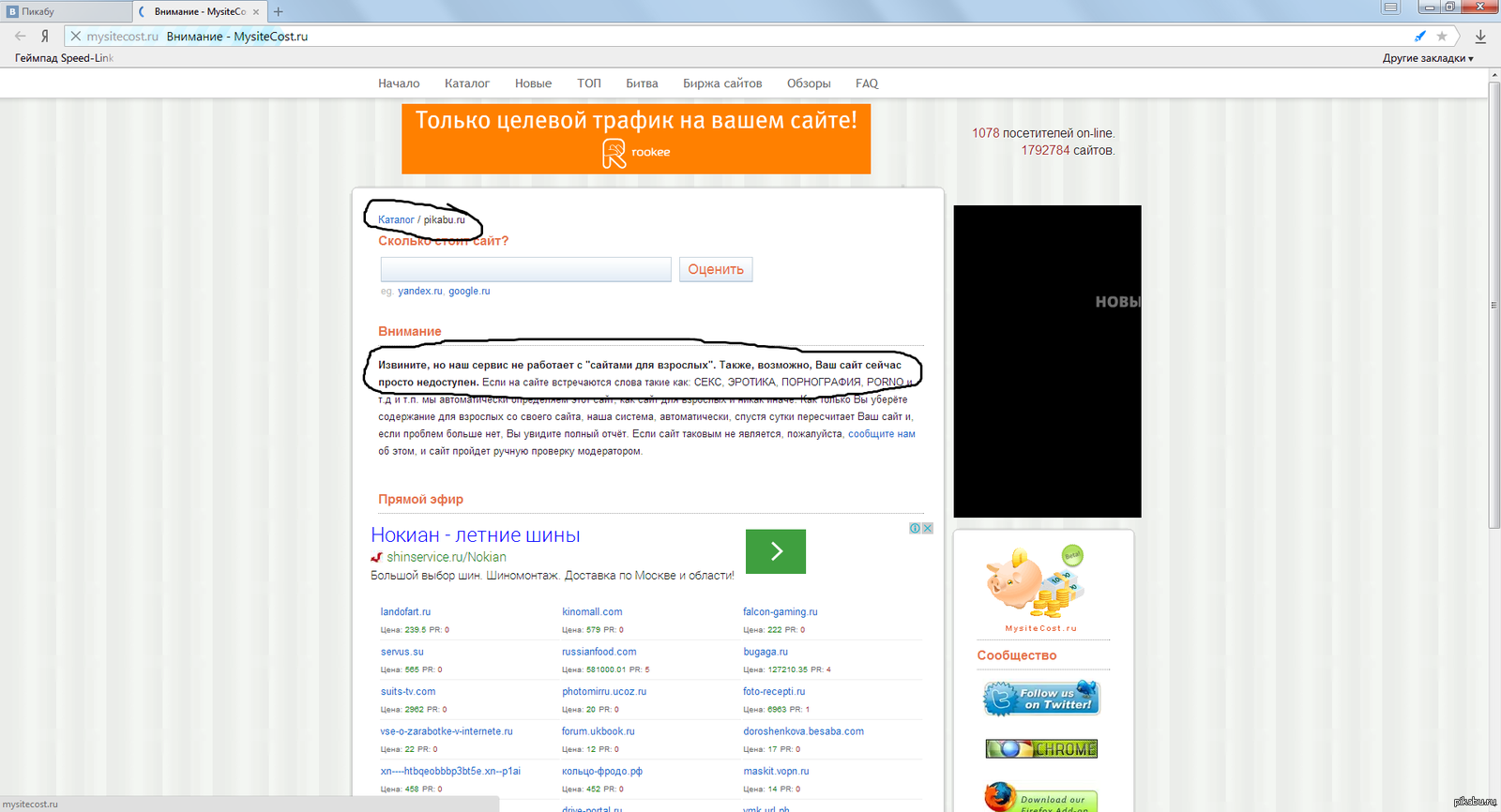This screenshot has height=812, width=1501.
Task: Open maskit.vopn.ru link
Action: [x=776, y=772]
